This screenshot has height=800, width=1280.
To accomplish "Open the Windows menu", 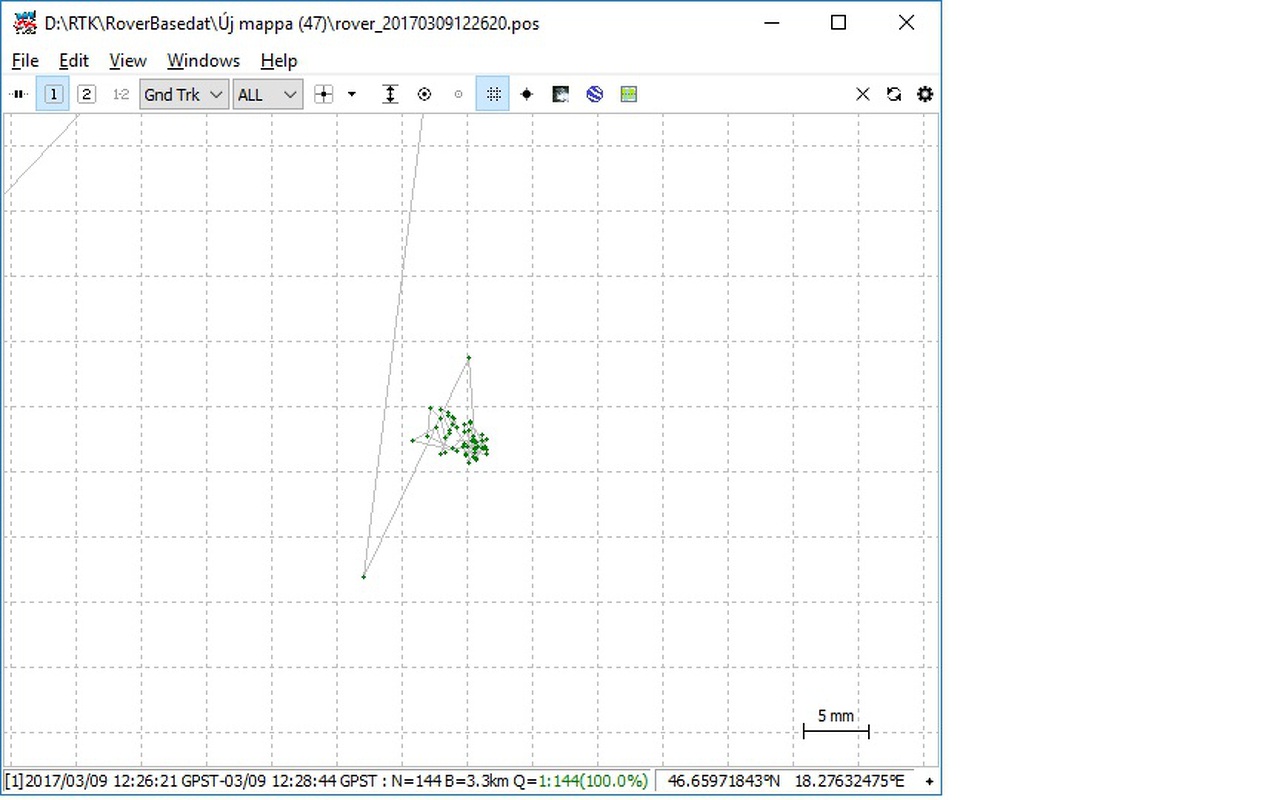I will pos(203,61).
